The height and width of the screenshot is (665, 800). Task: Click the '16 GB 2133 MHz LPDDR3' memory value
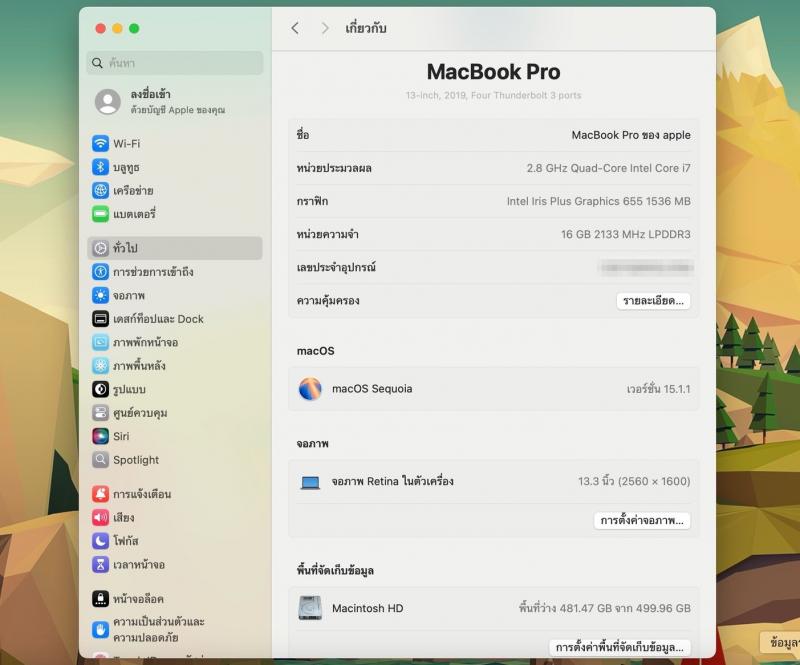[x=626, y=234]
